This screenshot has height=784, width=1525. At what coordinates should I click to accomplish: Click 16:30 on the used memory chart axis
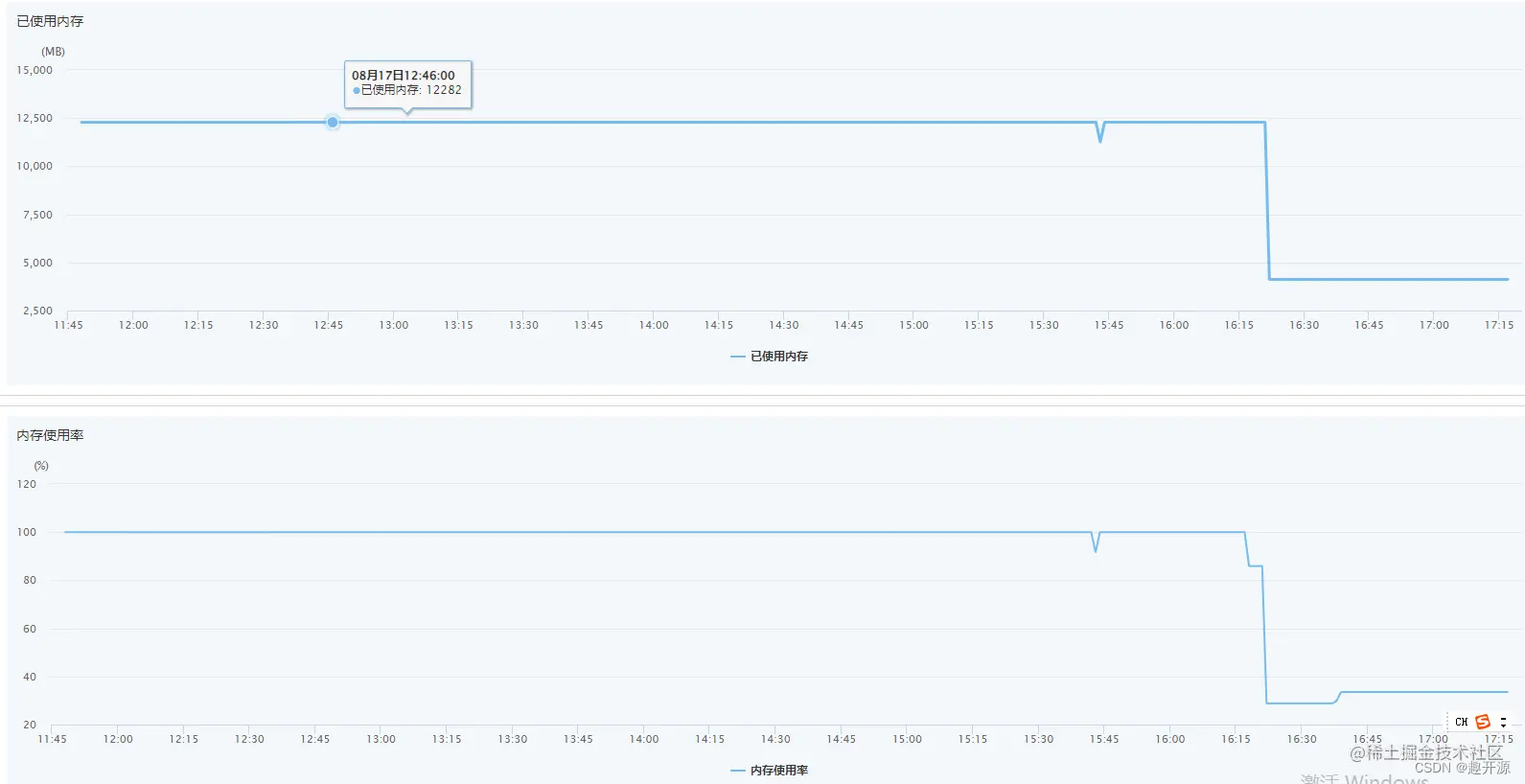coord(1305,325)
